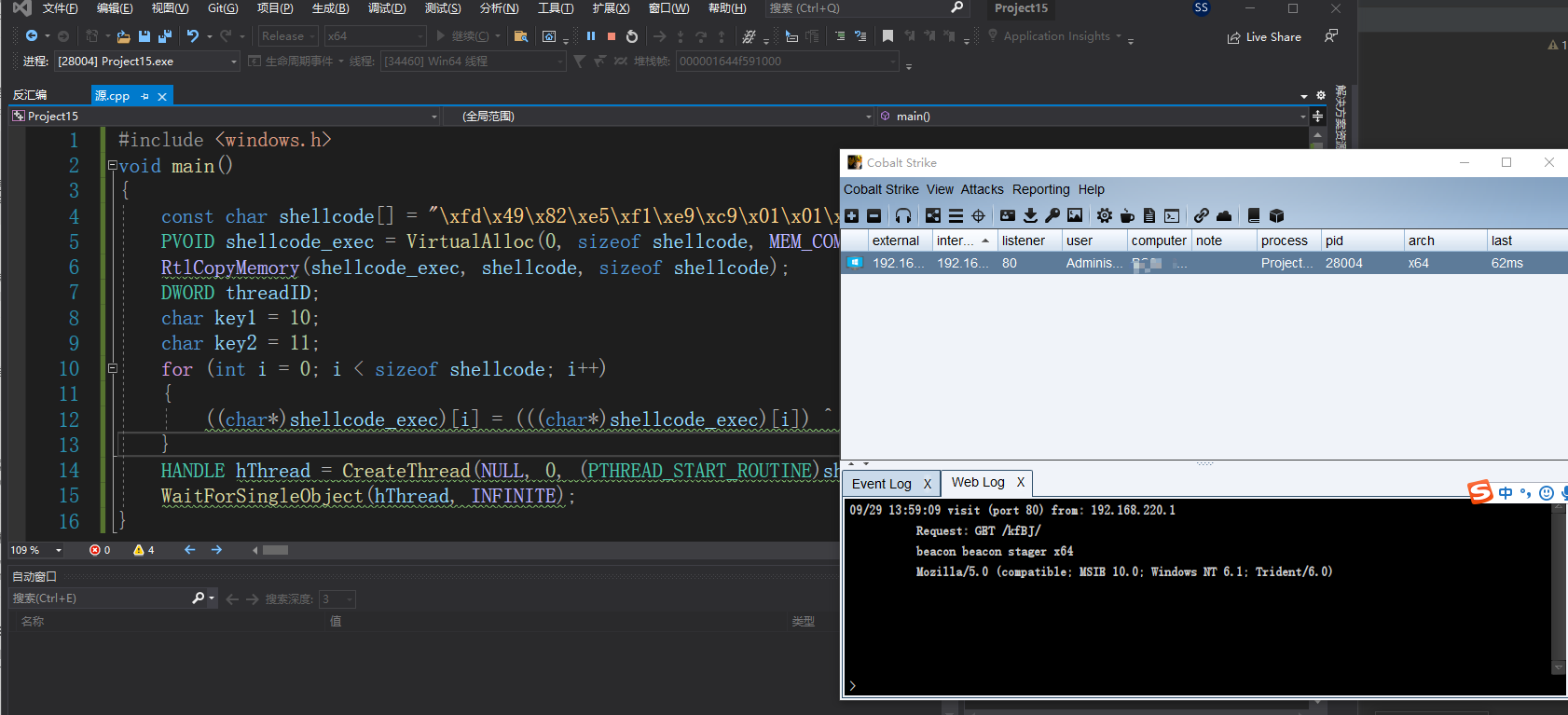This screenshot has width=1568, height=715.
Task: Click the gear payload generator icon
Action: point(1105,215)
